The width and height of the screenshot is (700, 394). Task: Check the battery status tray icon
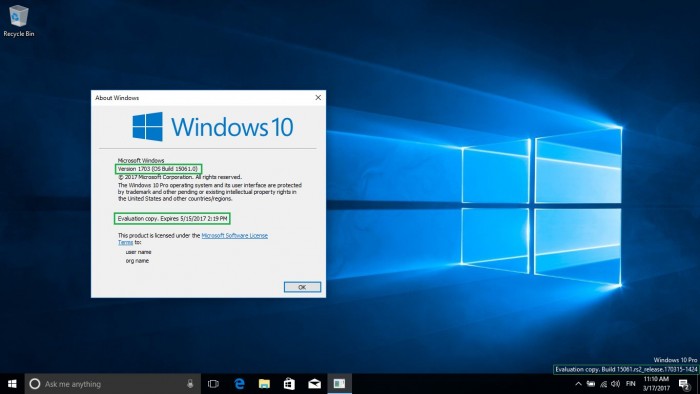click(591, 384)
